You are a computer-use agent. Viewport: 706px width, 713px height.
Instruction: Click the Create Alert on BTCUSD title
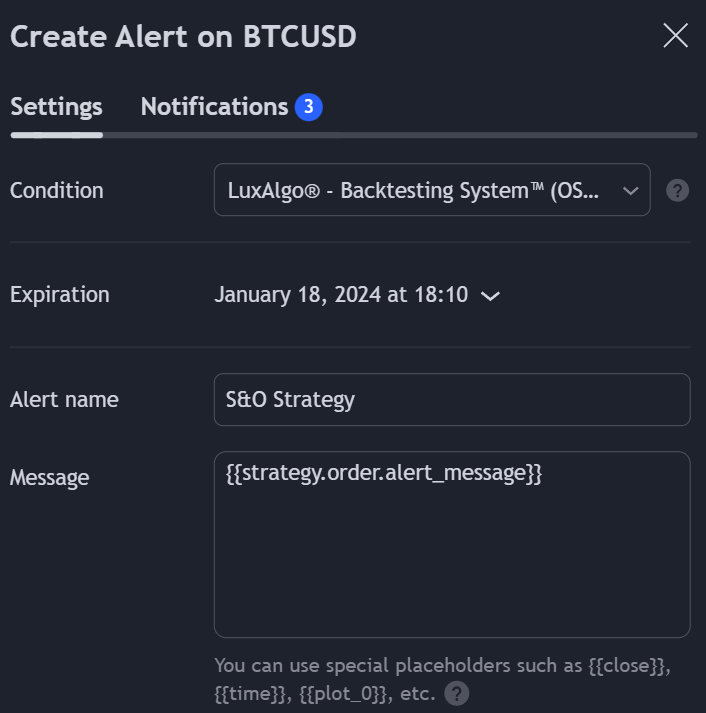[x=183, y=36]
